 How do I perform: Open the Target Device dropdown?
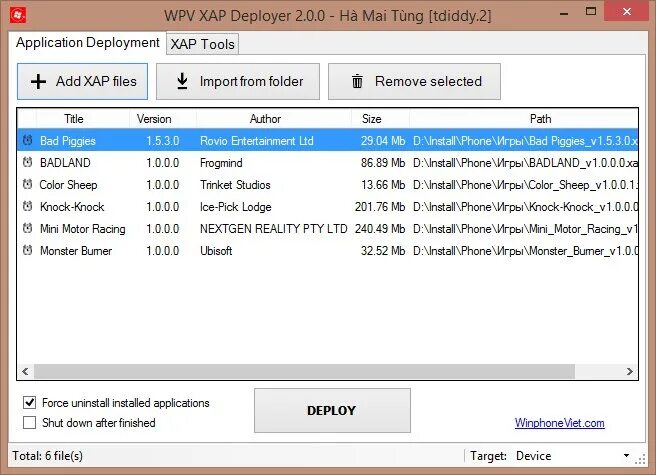pos(626,456)
